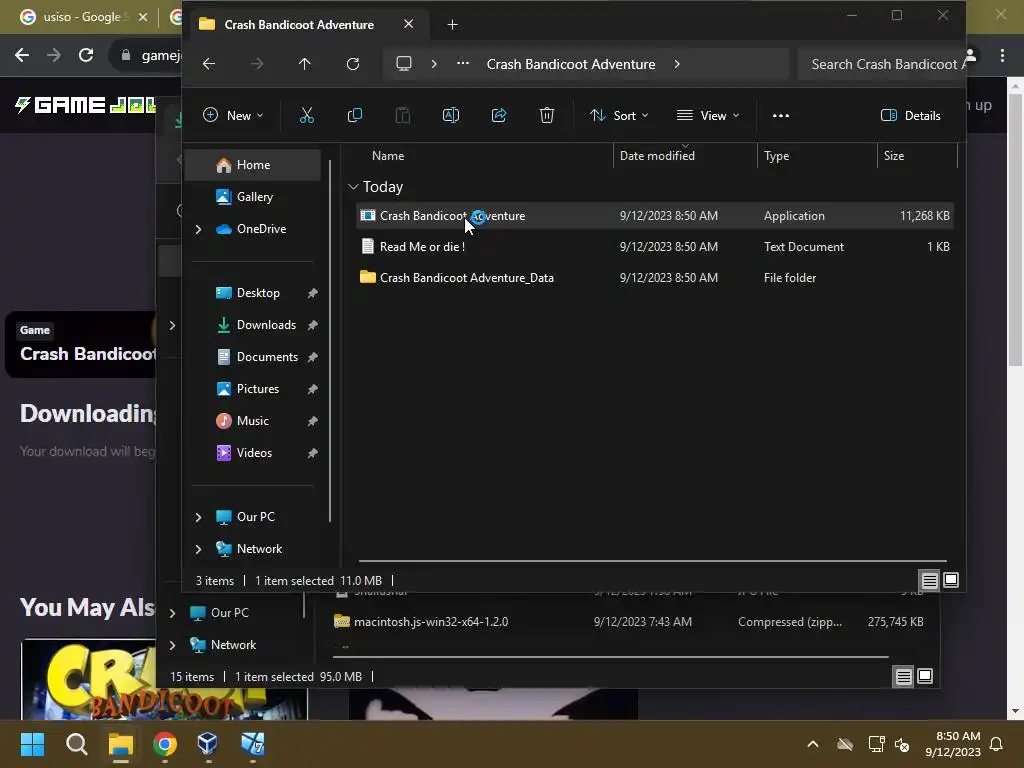Sort by Type column header
Screen dimensions: 1024x768
point(776,155)
